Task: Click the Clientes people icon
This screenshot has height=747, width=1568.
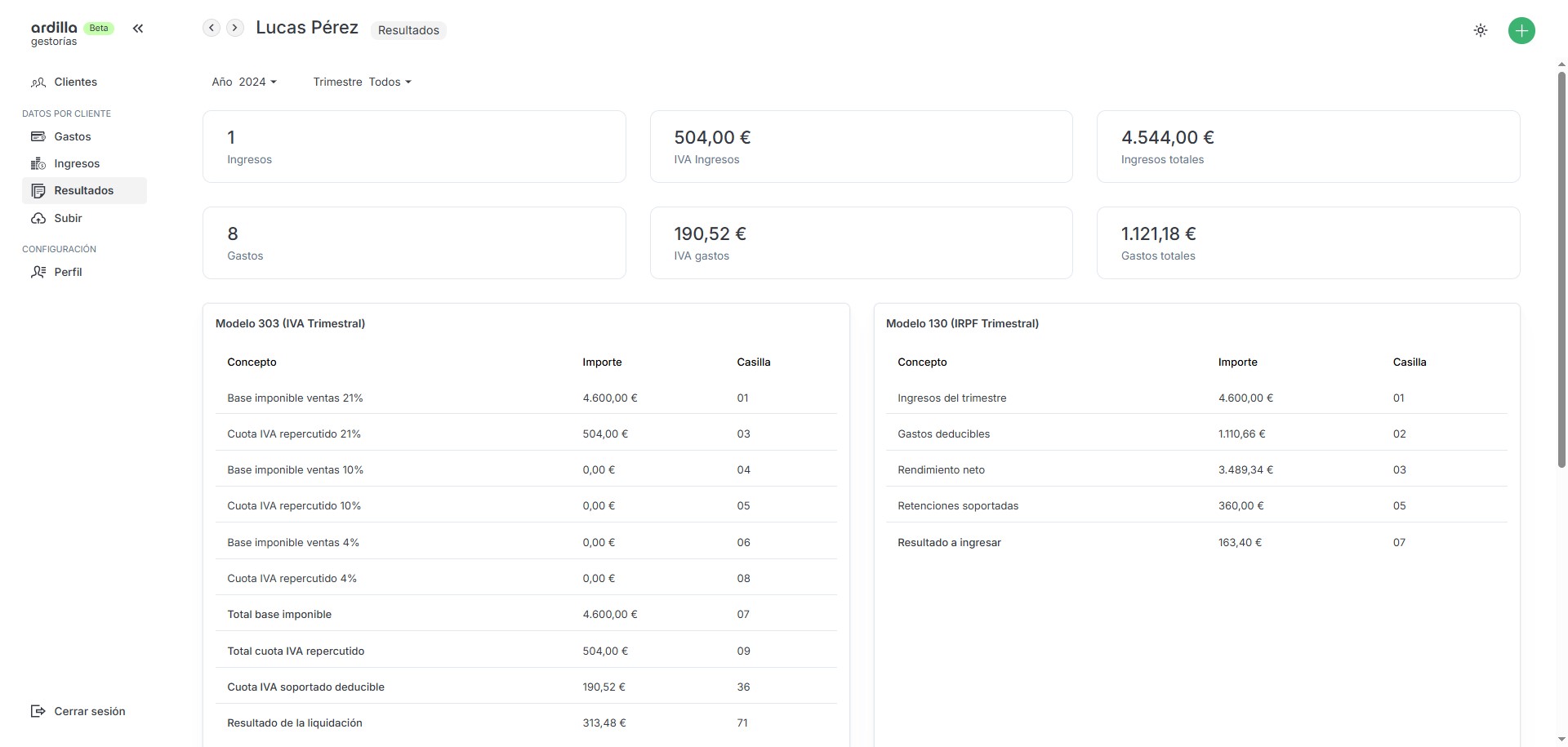Action: [x=38, y=82]
